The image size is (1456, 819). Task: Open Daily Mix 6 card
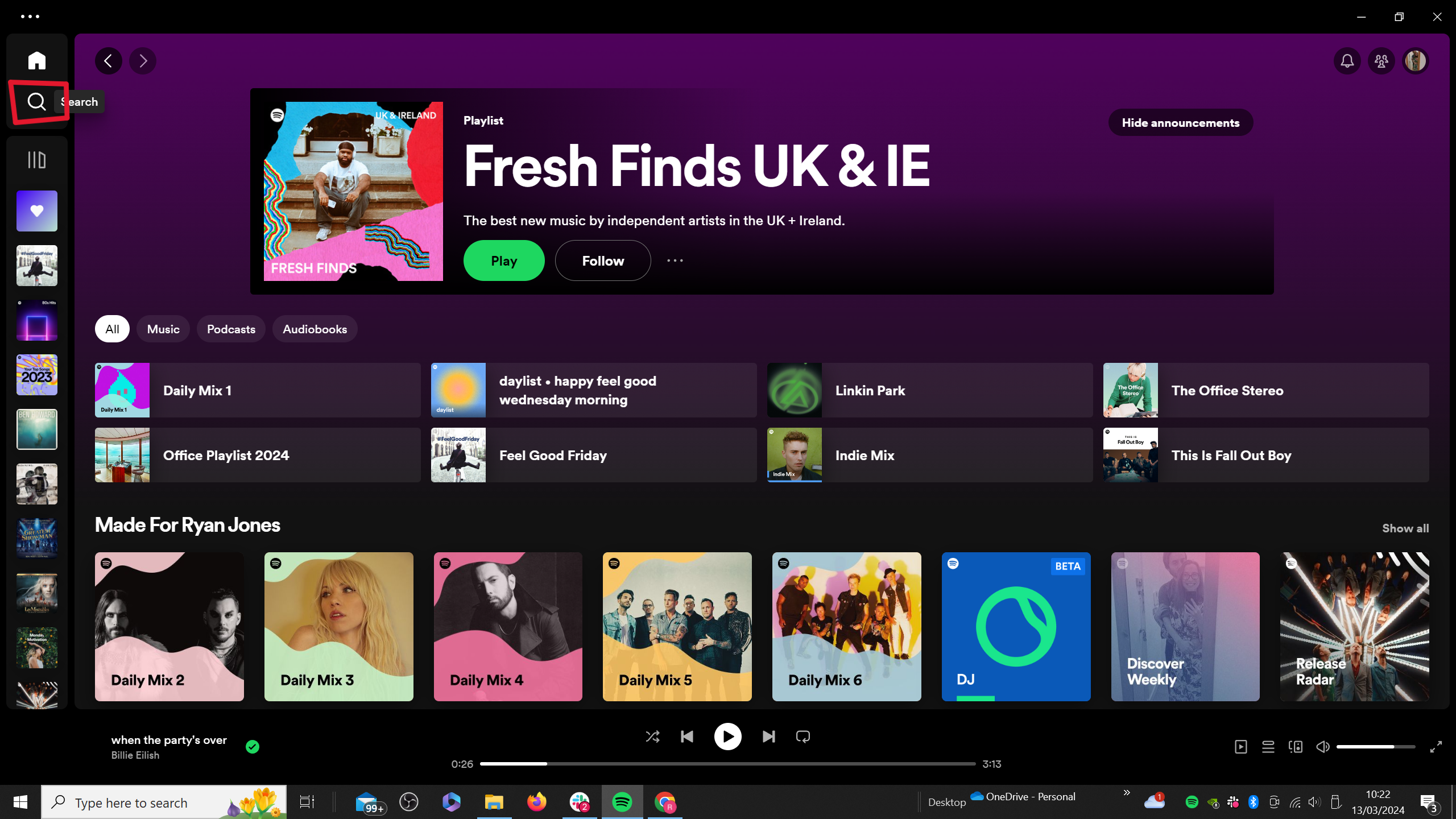click(847, 627)
